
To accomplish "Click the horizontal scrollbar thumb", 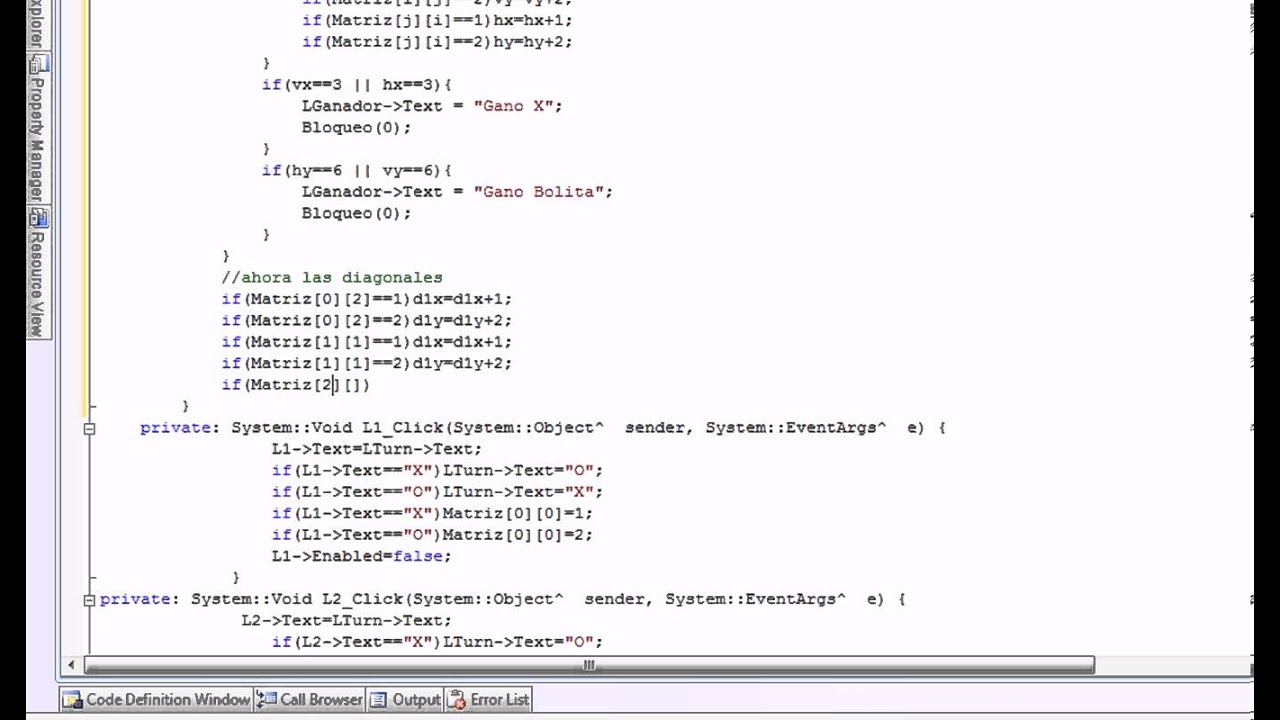I will tap(589, 665).
